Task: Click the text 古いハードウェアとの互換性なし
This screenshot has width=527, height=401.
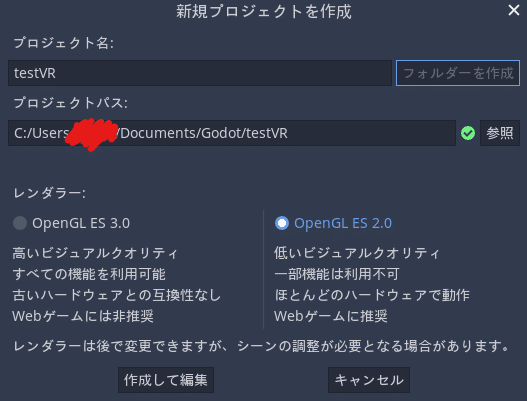Action: (x=117, y=295)
